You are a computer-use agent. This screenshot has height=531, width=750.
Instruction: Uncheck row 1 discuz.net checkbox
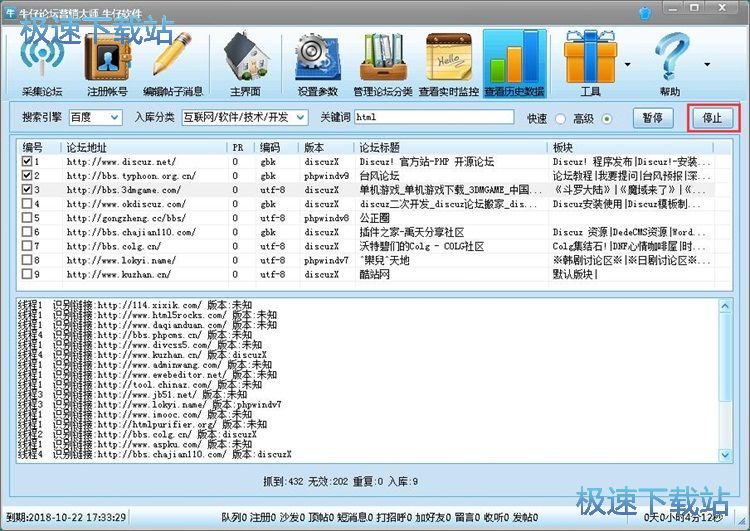pos(27,162)
